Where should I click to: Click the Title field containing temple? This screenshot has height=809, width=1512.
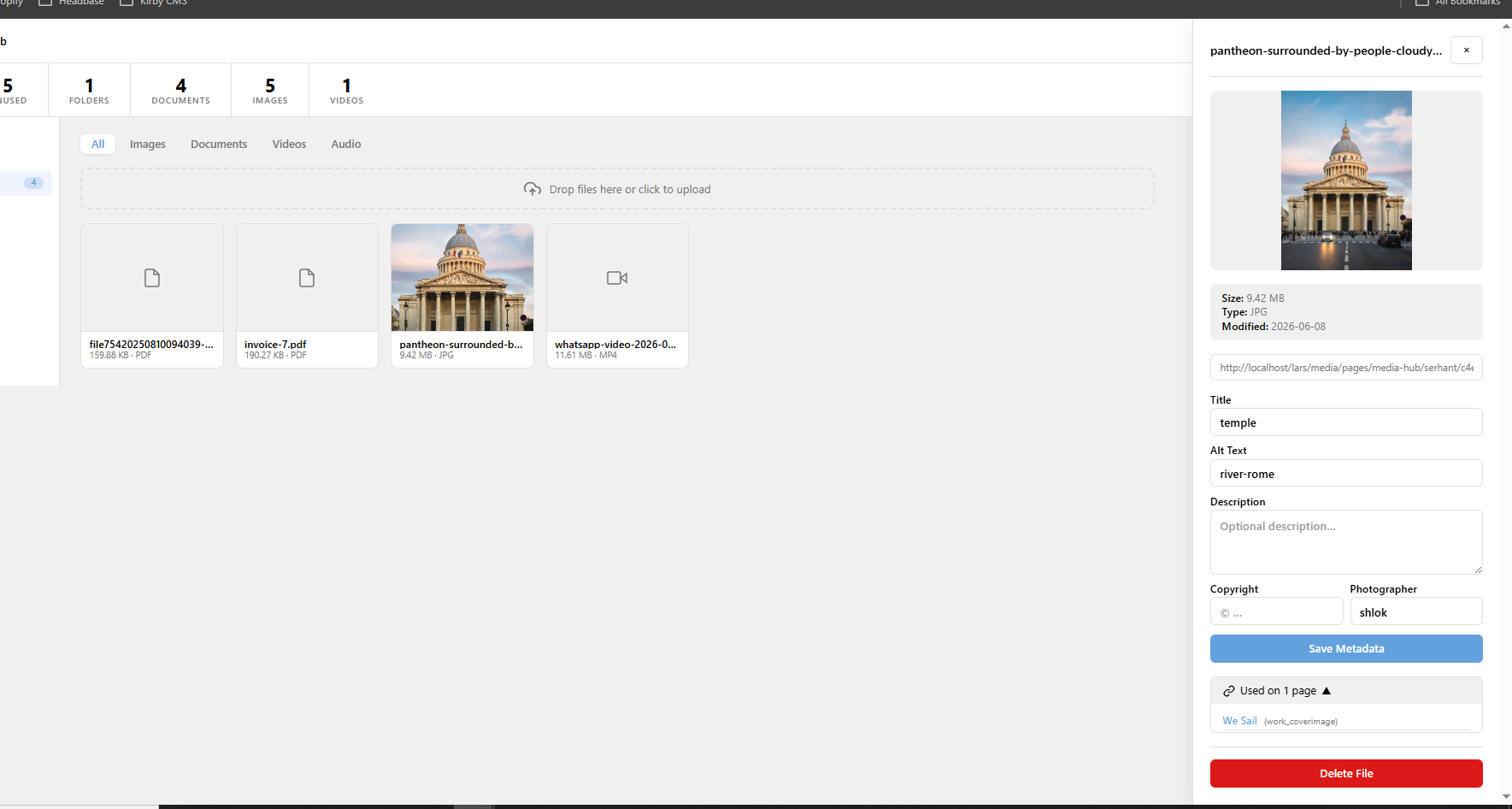[x=1346, y=422]
